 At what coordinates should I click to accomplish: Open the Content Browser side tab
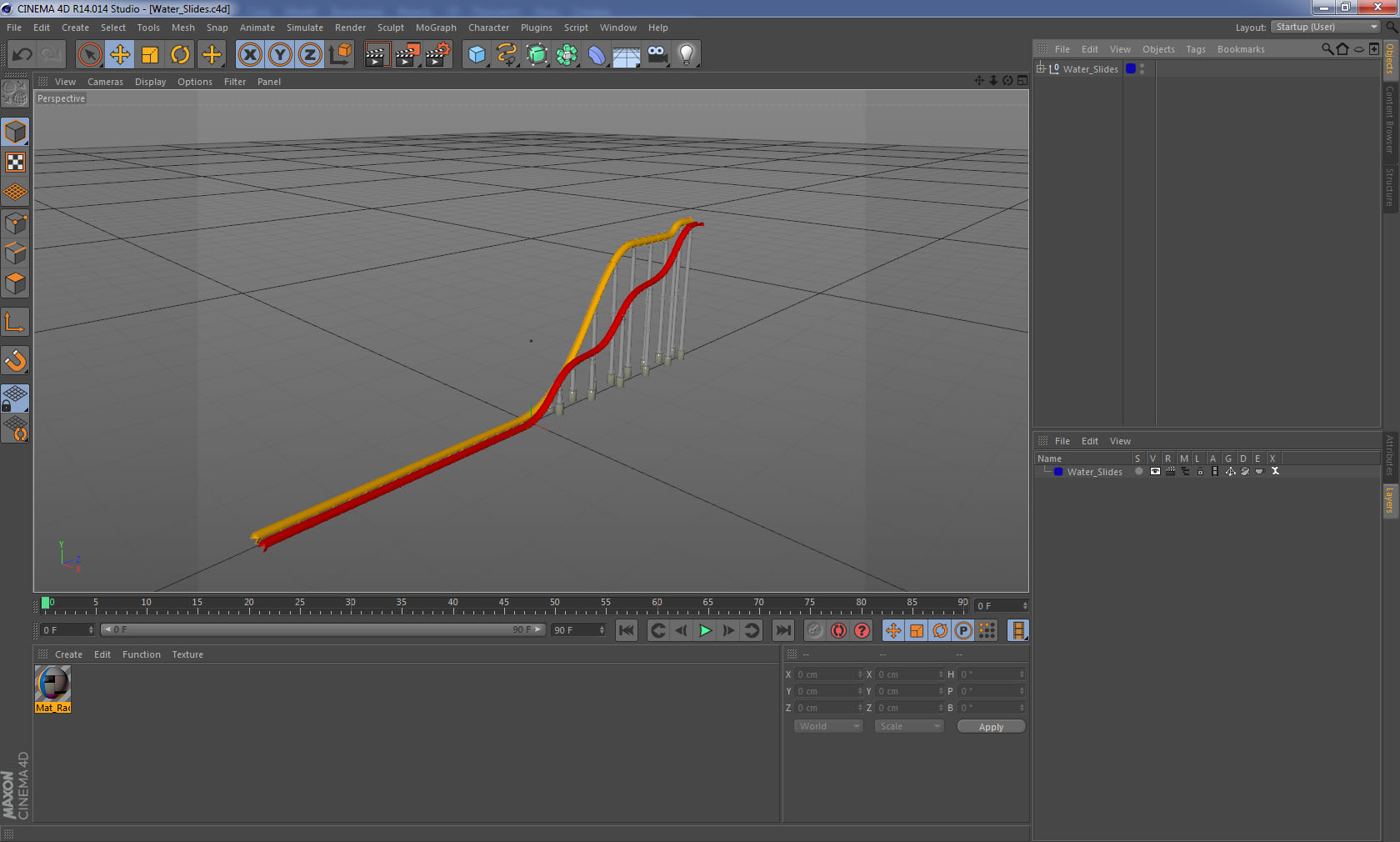pos(1389,119)
